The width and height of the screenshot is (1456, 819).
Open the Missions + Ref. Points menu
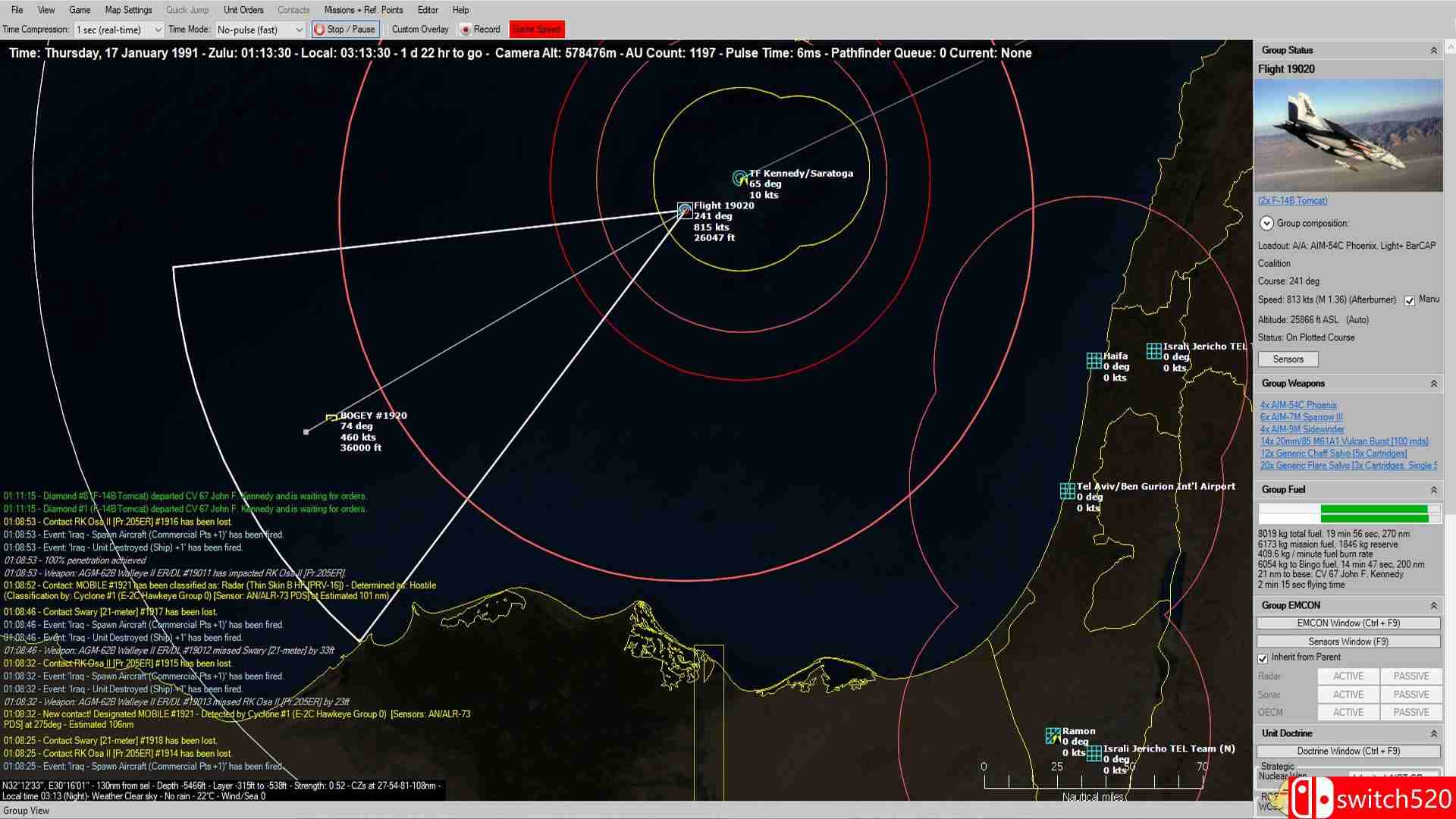coord(363,10)
